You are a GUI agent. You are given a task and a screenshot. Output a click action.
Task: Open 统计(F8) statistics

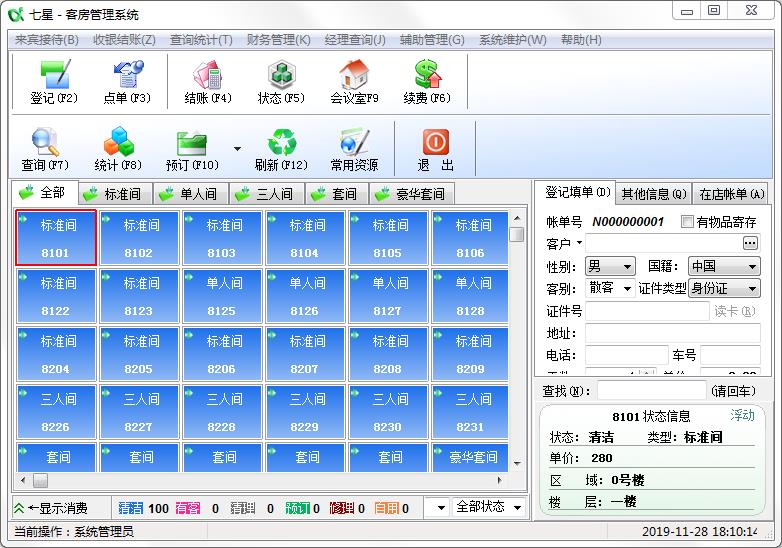tap(118, 149)
